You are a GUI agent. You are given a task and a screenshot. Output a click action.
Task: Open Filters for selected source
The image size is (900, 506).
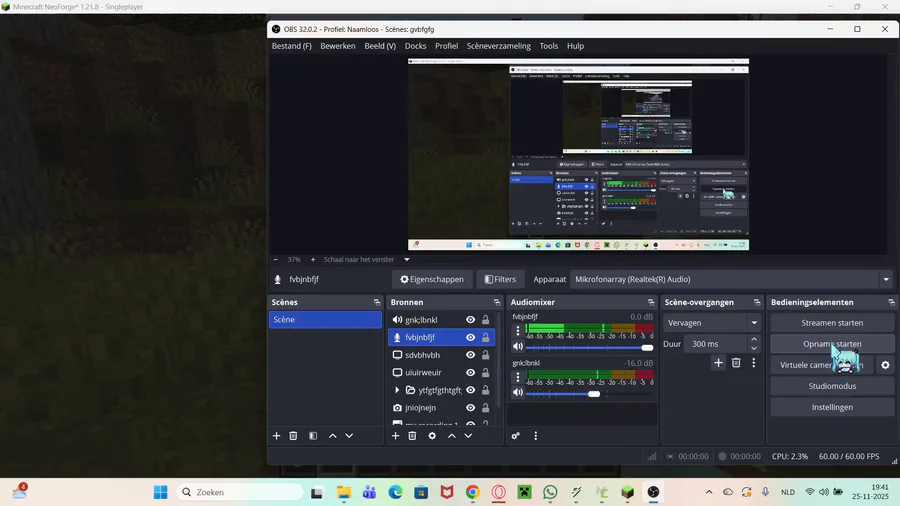pos(500,279)
